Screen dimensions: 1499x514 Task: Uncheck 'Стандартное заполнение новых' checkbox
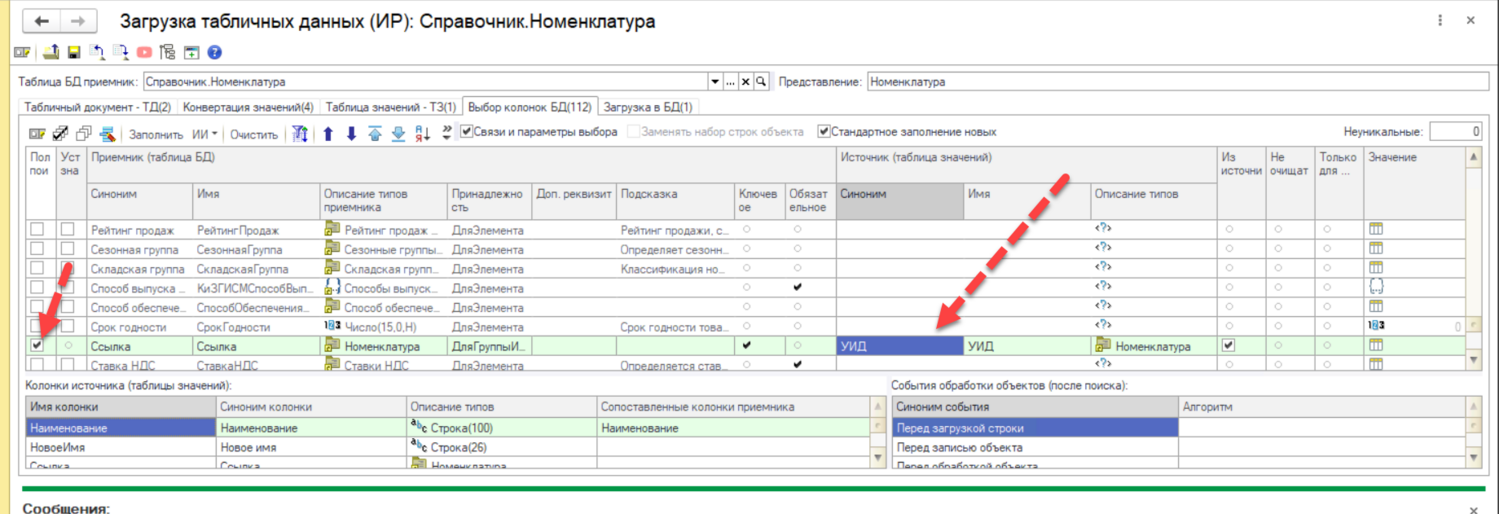point(824,132)
